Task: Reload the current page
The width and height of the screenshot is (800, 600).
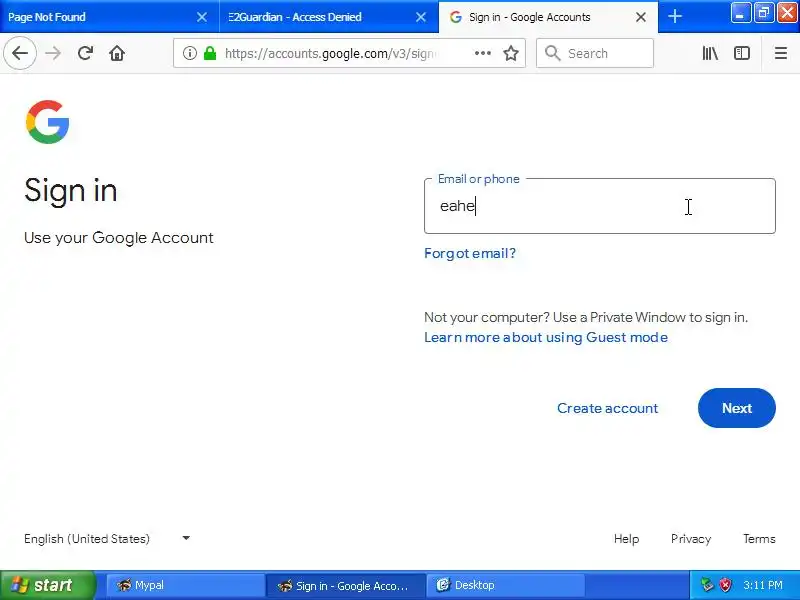Action: tap(85, 53)
